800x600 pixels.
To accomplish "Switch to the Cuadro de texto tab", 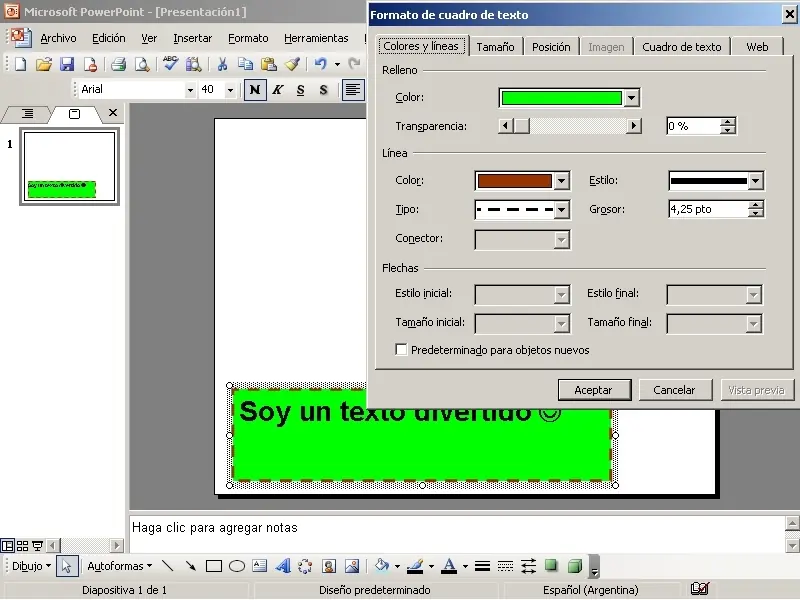I will pyautogui.click(x=682, y=47).
